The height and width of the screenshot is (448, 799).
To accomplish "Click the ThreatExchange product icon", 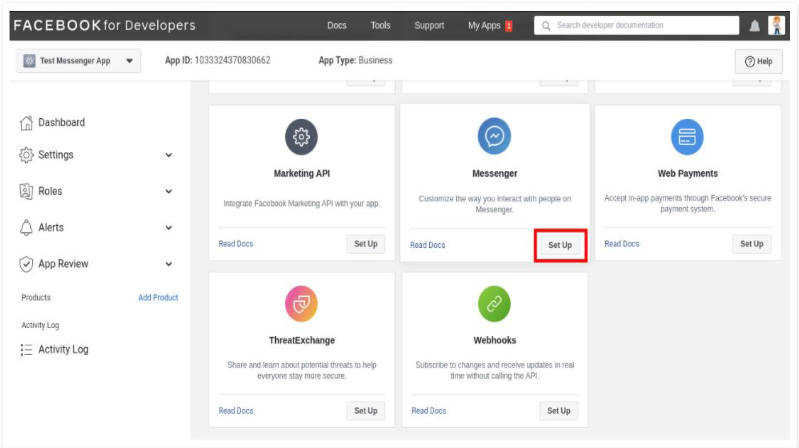I will pos(301,304).
